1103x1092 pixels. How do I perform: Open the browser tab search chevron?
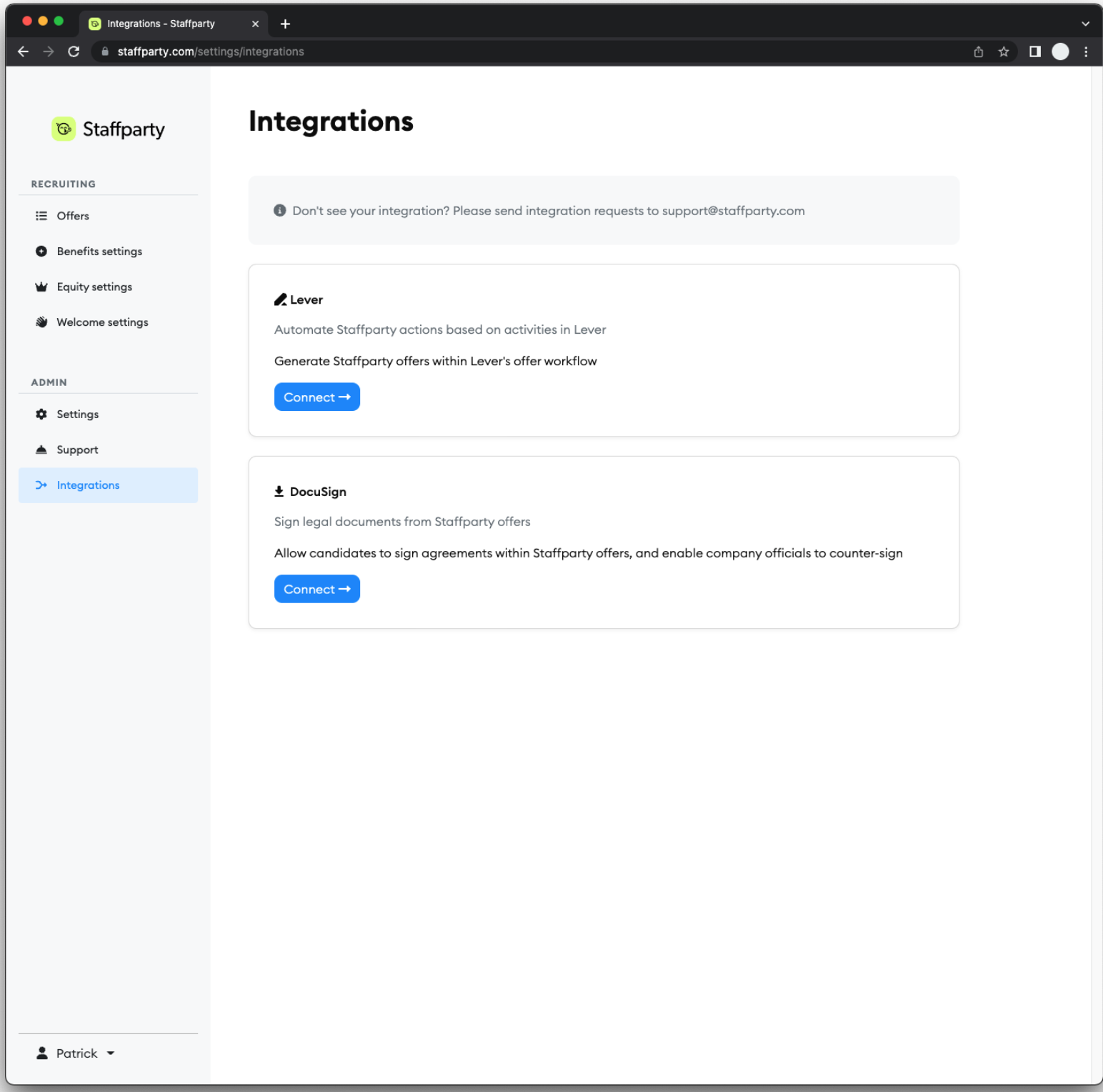pos(1085,24)
